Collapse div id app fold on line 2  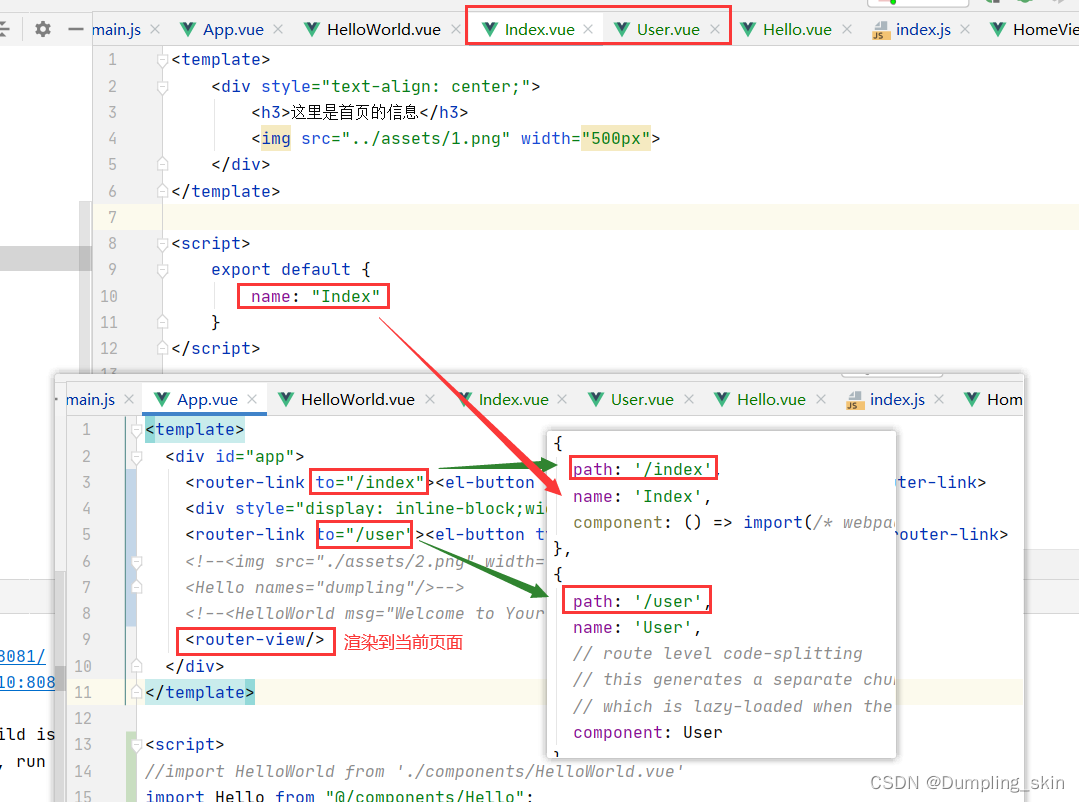(136, 456)
